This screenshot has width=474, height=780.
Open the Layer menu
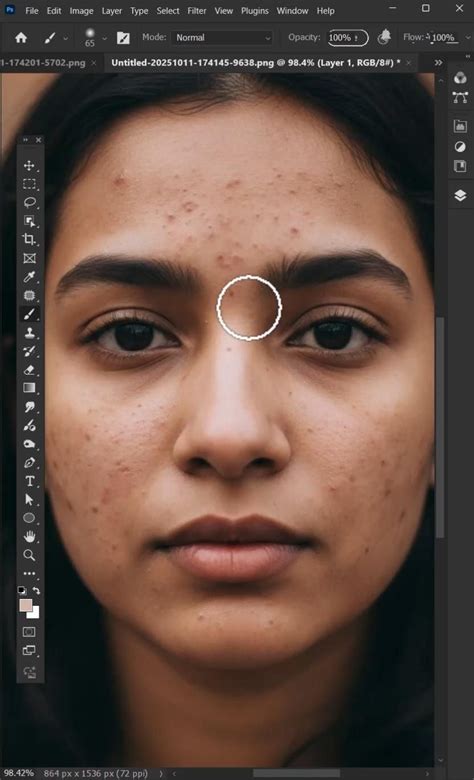tap(111, 10)
